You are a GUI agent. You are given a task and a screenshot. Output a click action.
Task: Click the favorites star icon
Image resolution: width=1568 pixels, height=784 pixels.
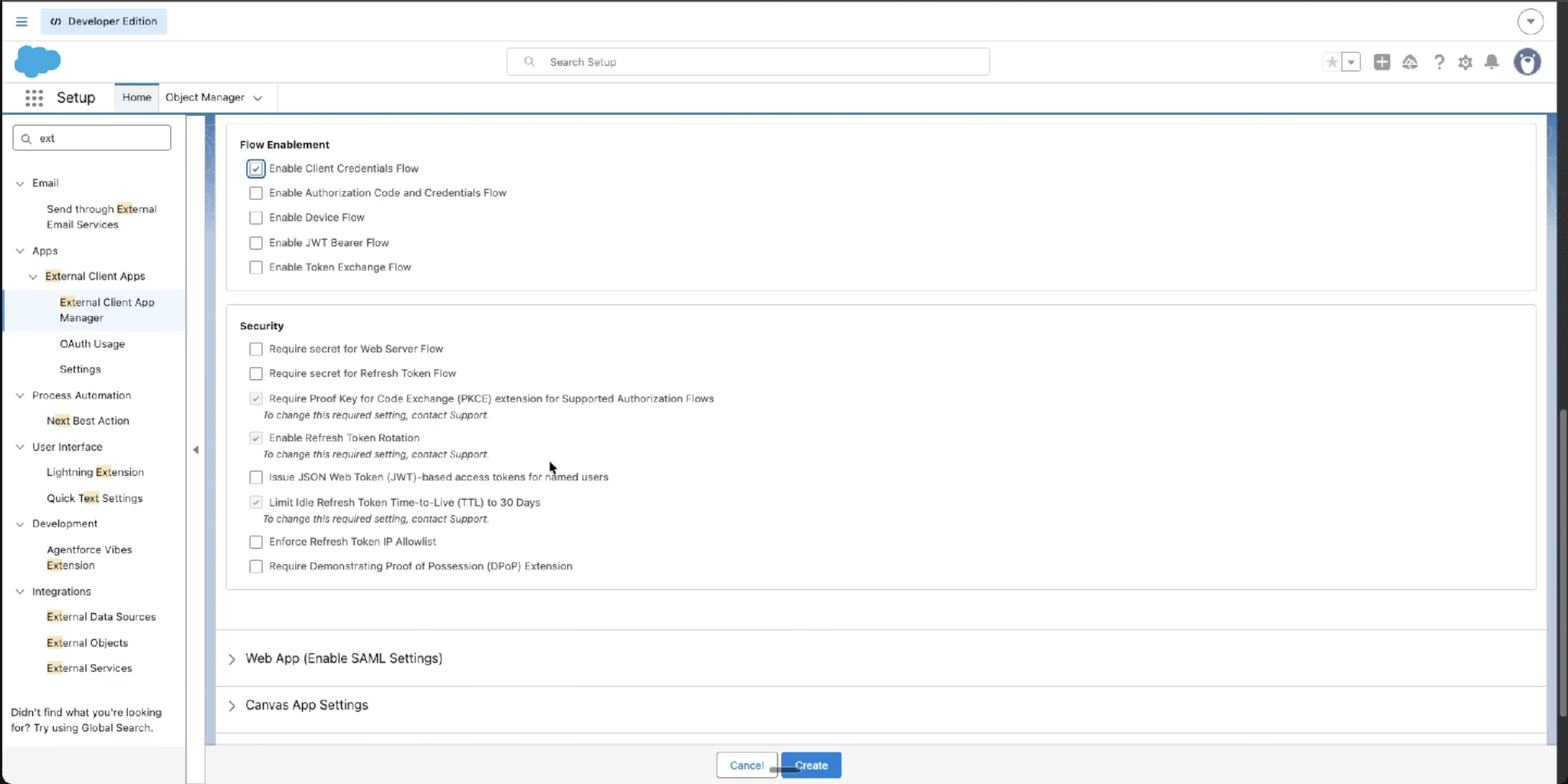point(1332,62)
